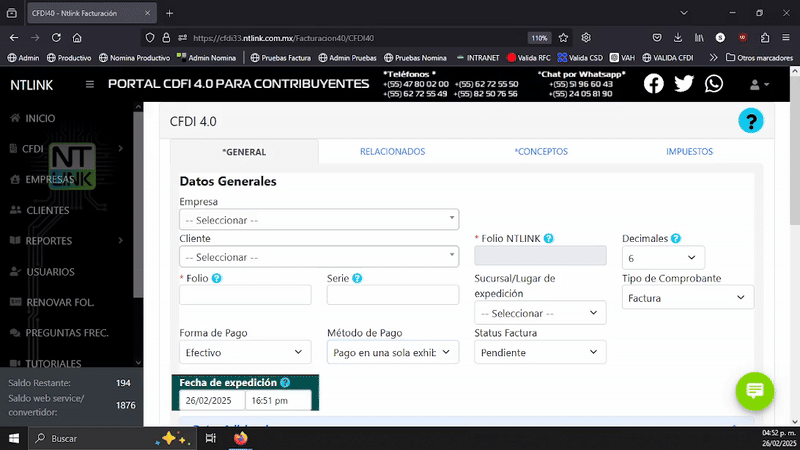Click the 110% zoom level indicator

click(539, 38)
